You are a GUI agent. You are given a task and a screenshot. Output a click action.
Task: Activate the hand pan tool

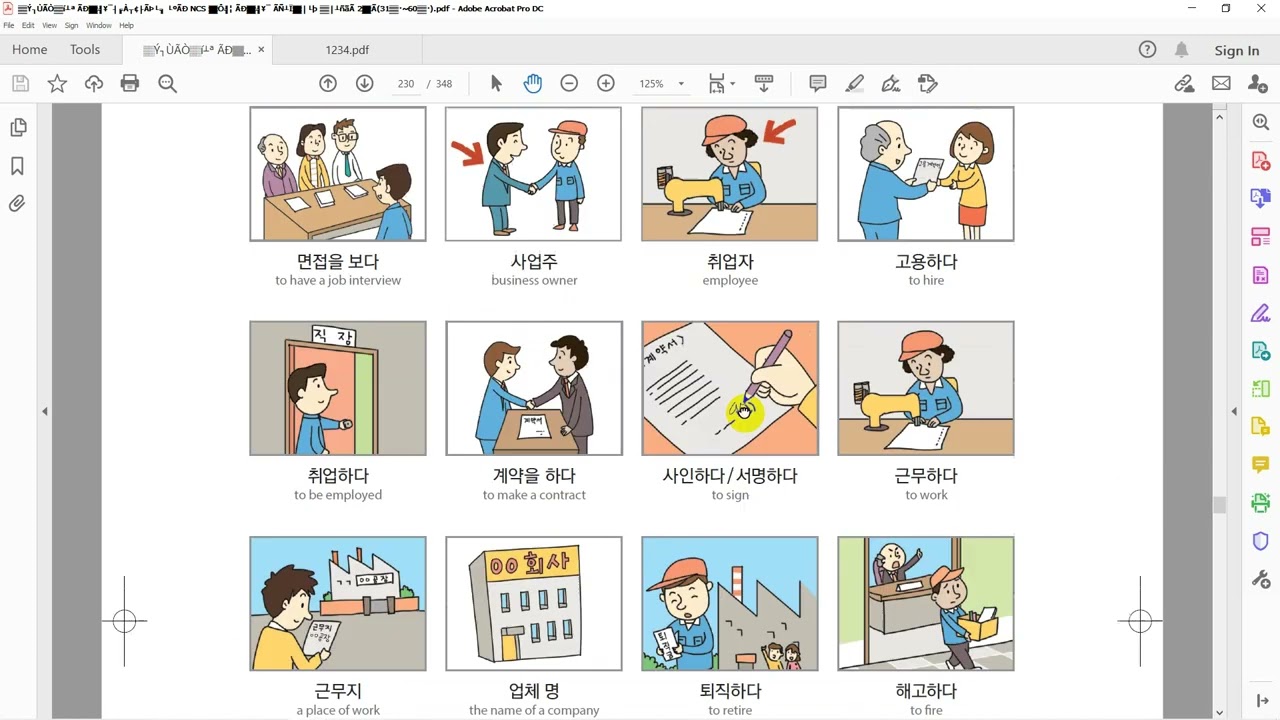pos(532,84)
